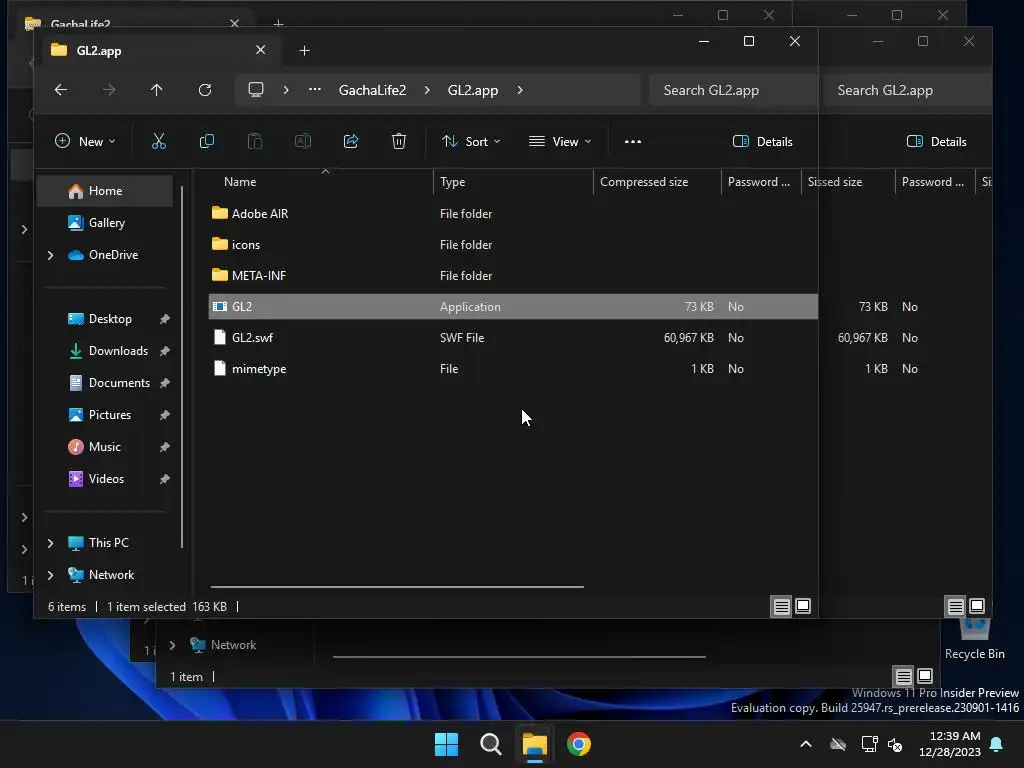Viewport: 1024px width, 768px height.
Task: Open Windows Start menu
Action: point(447,744)
